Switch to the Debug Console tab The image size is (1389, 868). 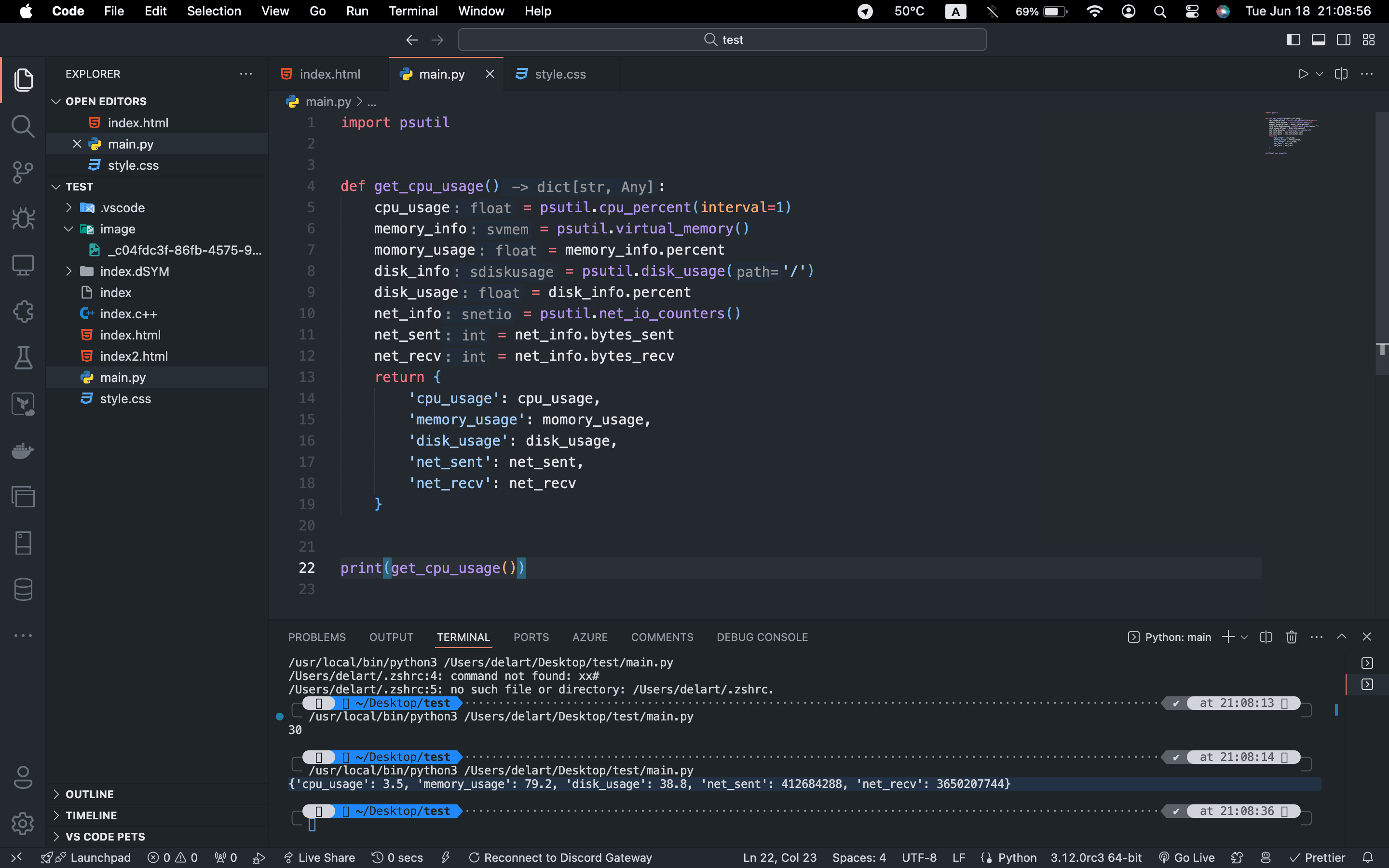click(762, 637)
